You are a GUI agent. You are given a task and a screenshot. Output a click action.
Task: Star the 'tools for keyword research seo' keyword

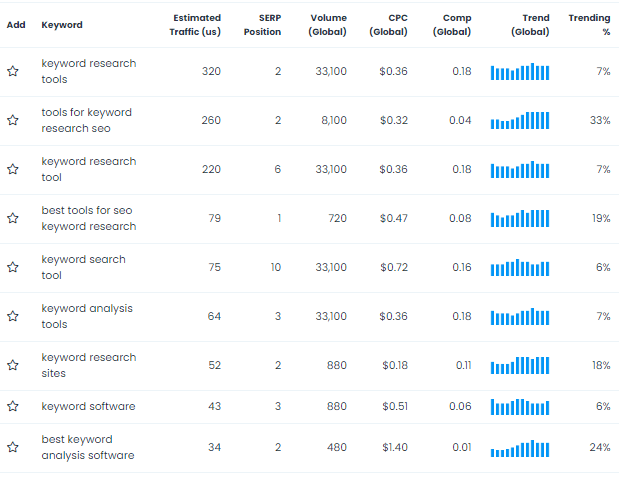(x=13, y=120)
